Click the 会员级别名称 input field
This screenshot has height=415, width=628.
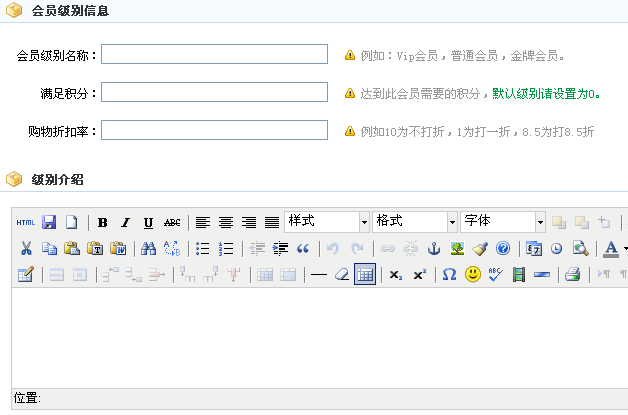pos(214,54)
